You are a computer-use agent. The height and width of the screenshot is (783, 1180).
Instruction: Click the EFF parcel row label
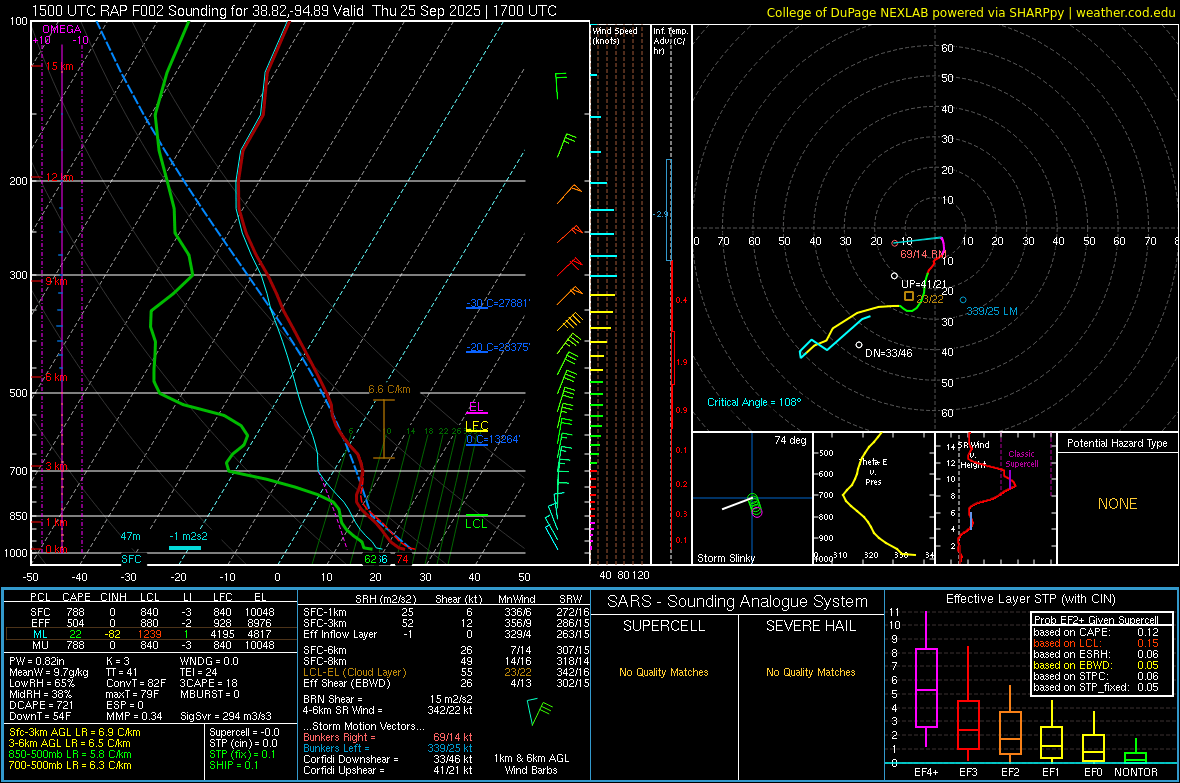[40, 623]
